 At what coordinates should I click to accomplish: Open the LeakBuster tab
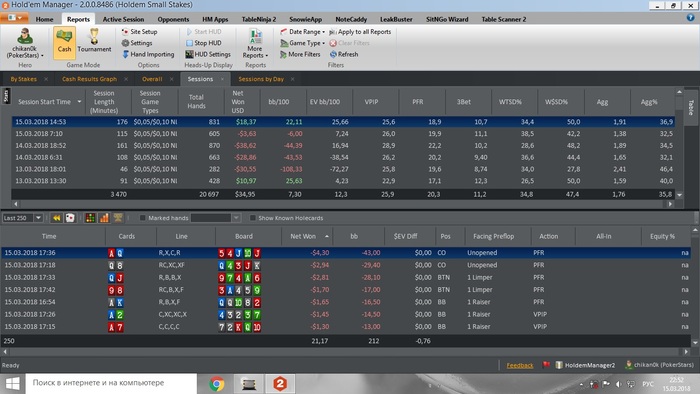pos(396,19)
